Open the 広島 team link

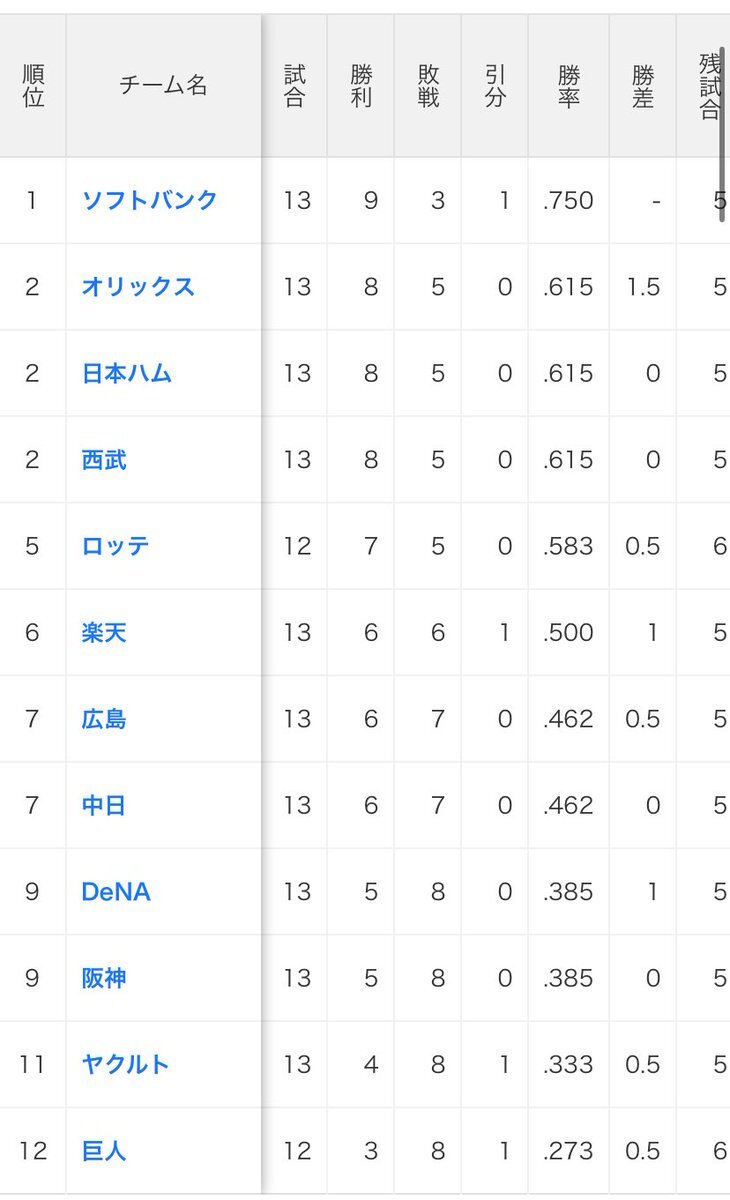104,719
